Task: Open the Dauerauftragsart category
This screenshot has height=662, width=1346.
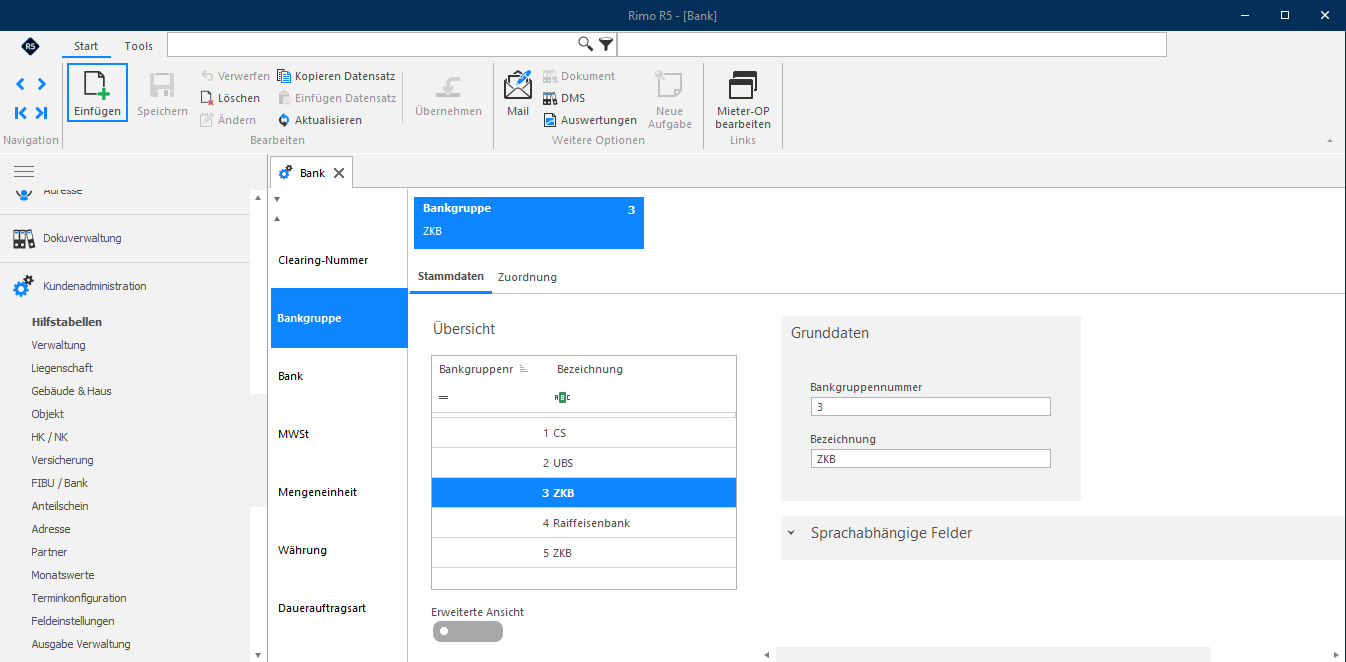Action: click(339, 608)
